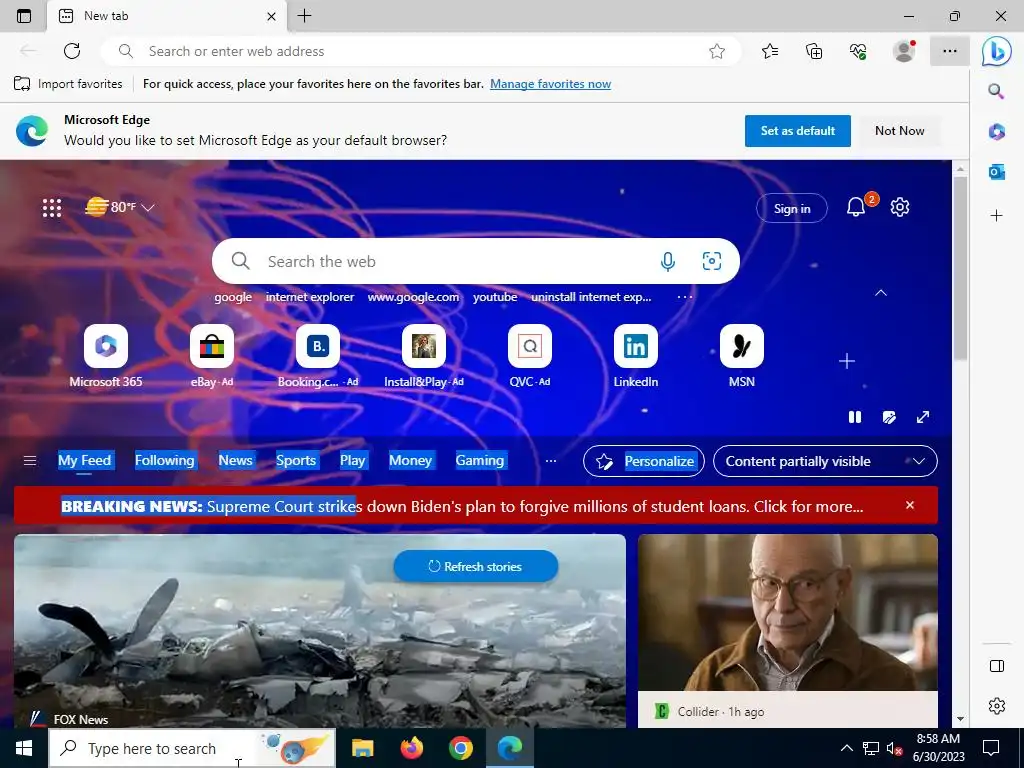Screen dimensions: 1024x768
Task: Open Bing chat sidebar icon
Action: pyautogui.click(x=997, y=51)
